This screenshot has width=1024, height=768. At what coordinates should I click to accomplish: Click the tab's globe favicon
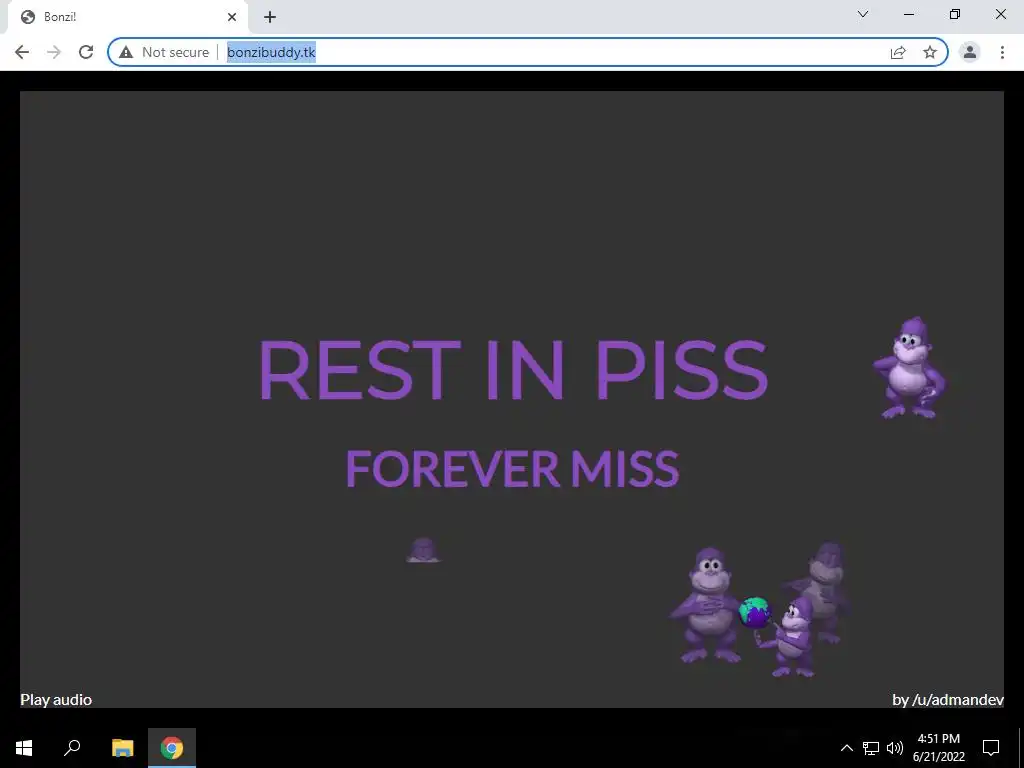[28, 18]
